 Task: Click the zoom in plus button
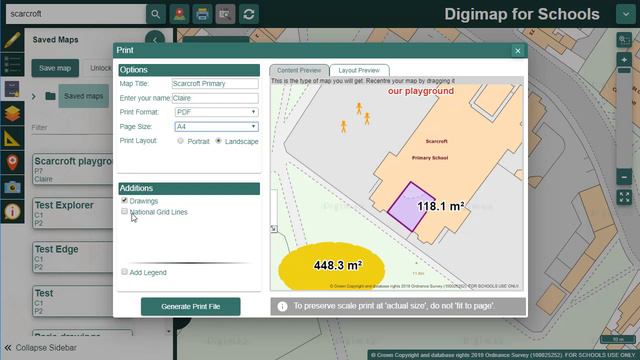pos(624,60)
